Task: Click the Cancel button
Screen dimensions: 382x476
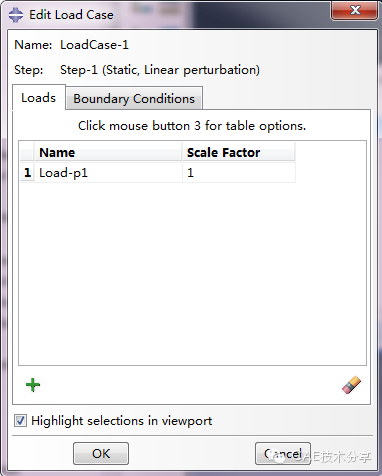Action: click(x=283, y=453)
